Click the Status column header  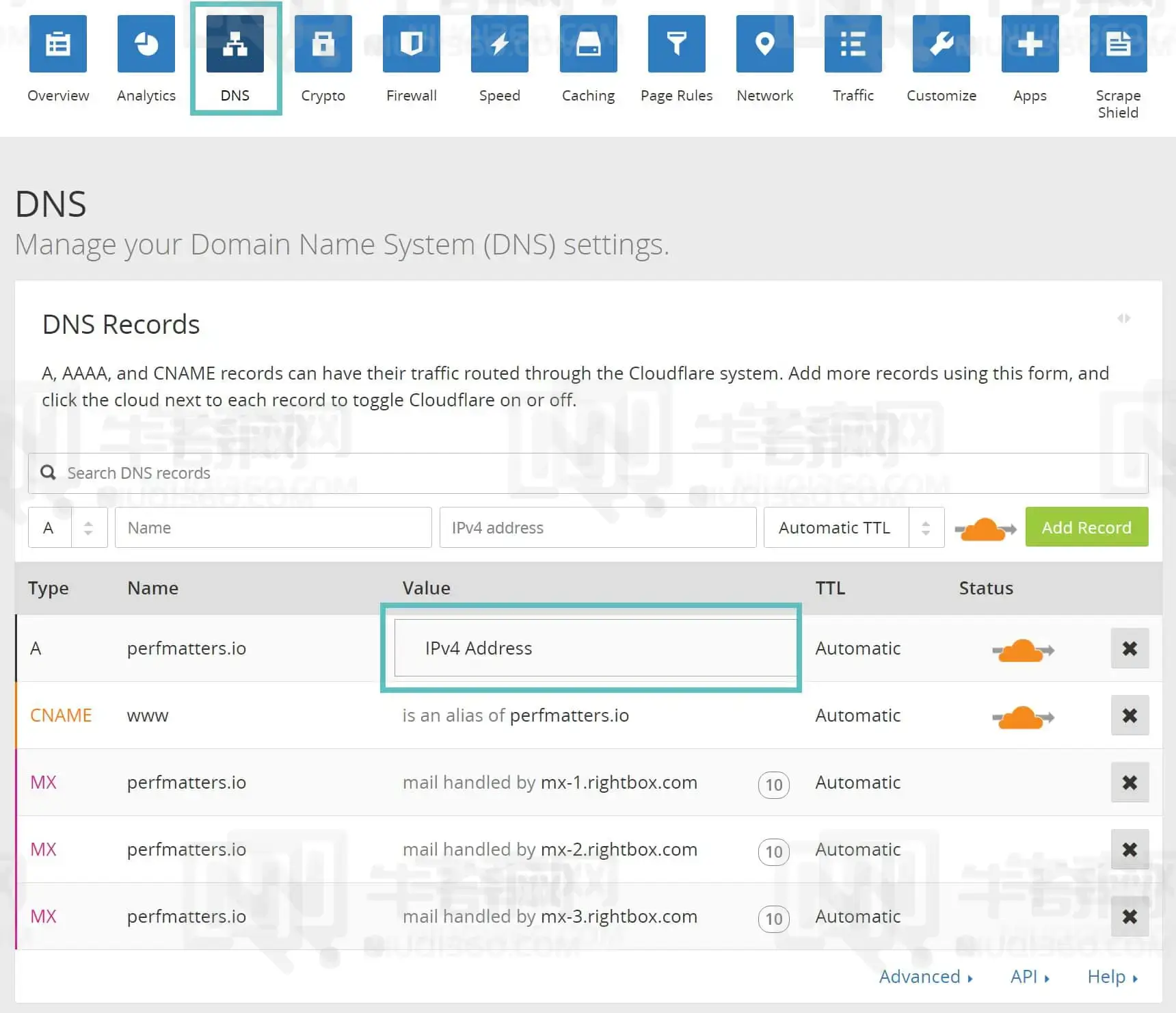pos(986,588)
